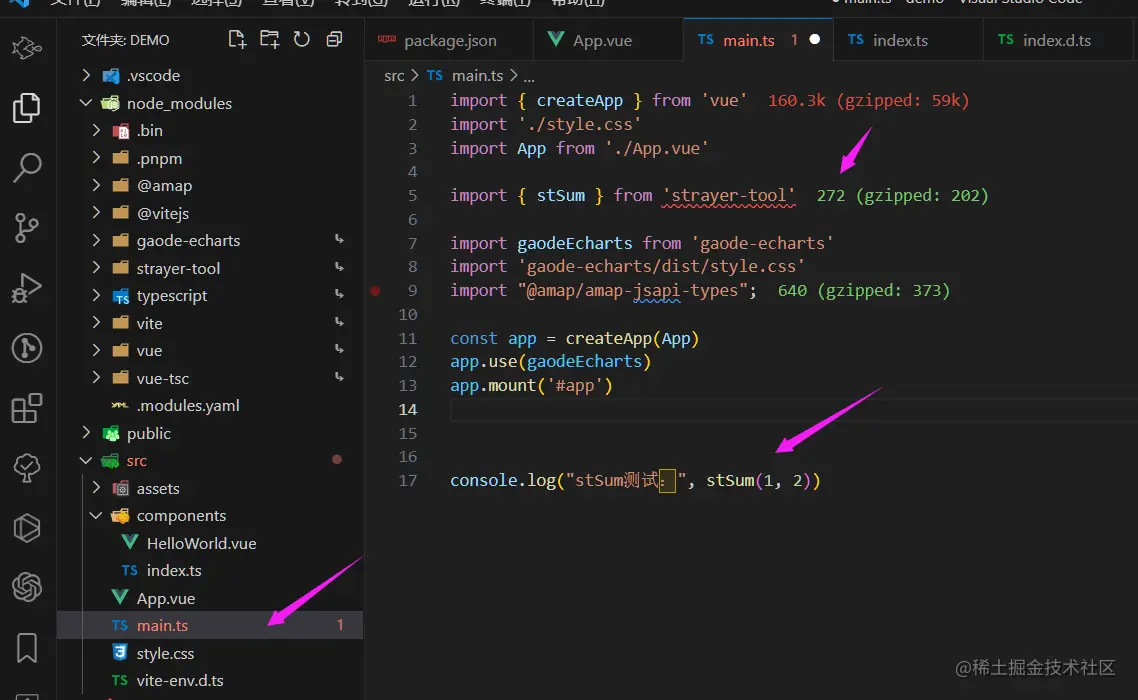Screen dimensions: 1138x700
Task: Open the Bookmarks panel icon
Action: click(x=27, y=647)
